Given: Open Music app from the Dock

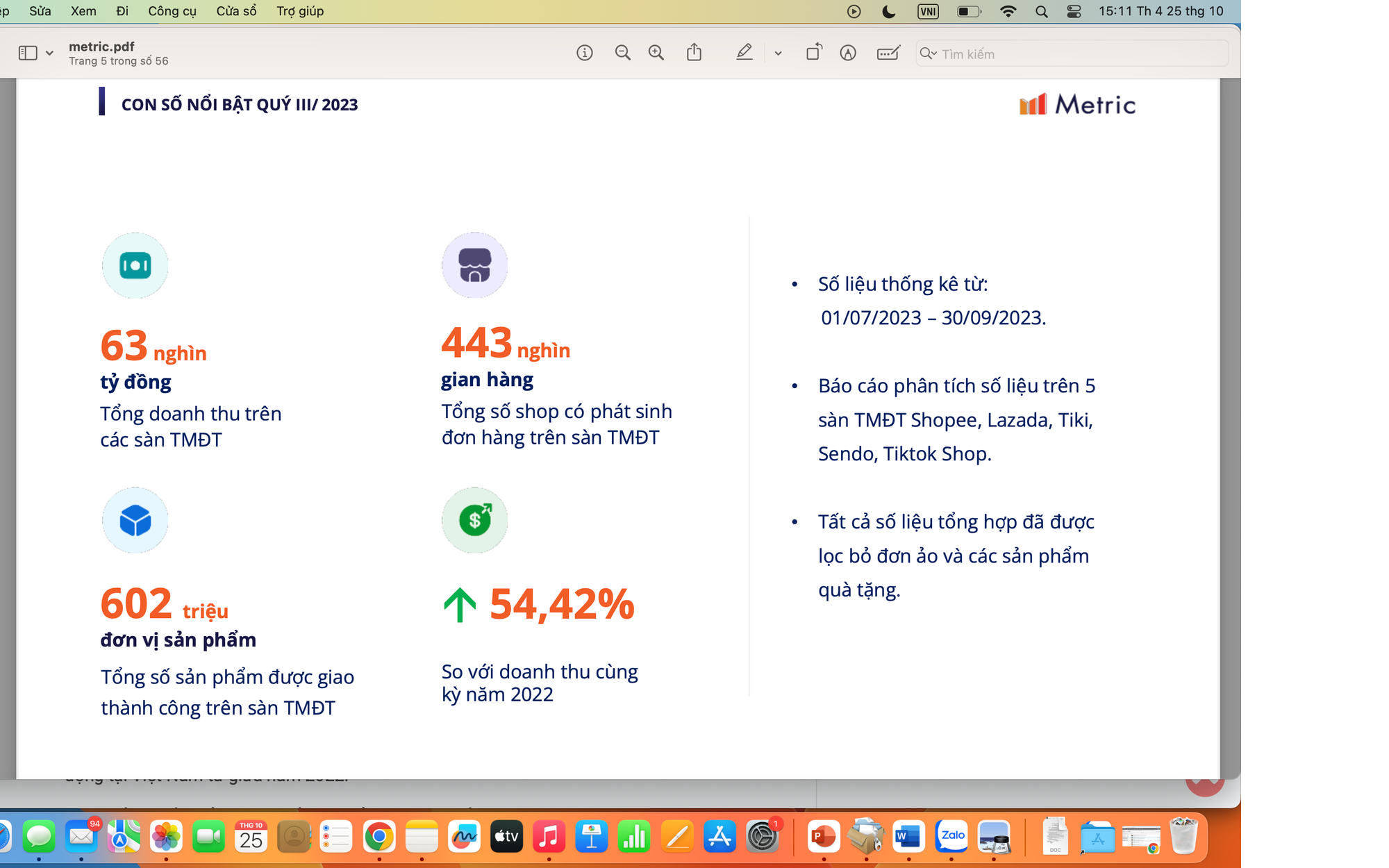Looking at the screenshot, I should pos(549,837).
